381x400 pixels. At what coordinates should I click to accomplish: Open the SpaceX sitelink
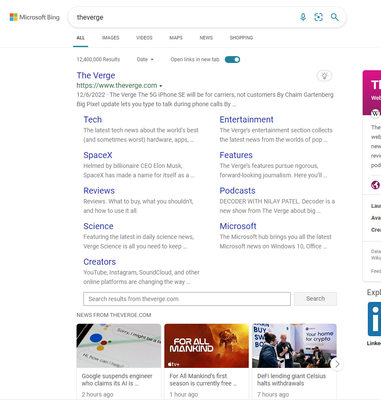98,155
